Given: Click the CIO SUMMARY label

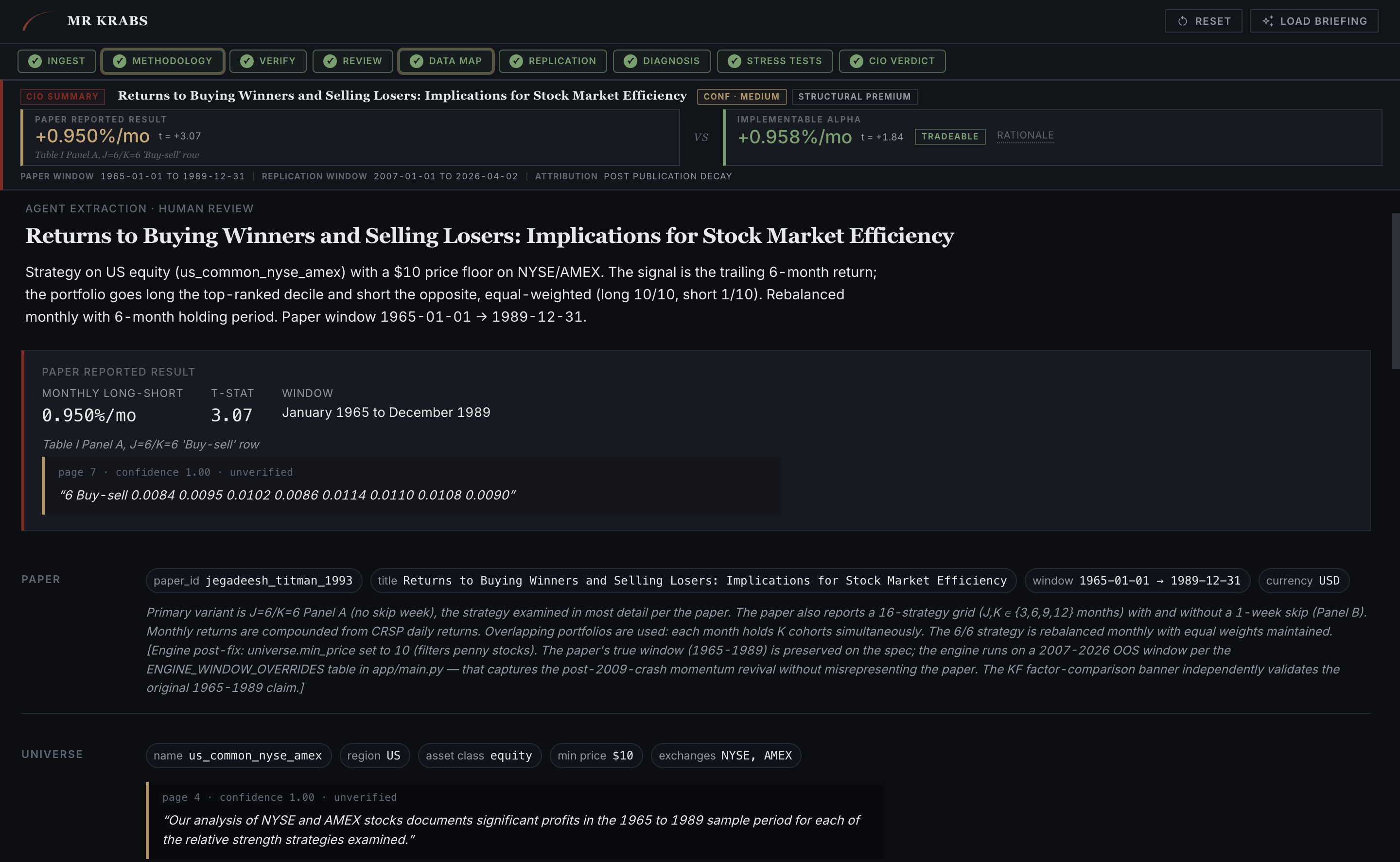Looking at the screenshot, I should click(x=62, y=96).
